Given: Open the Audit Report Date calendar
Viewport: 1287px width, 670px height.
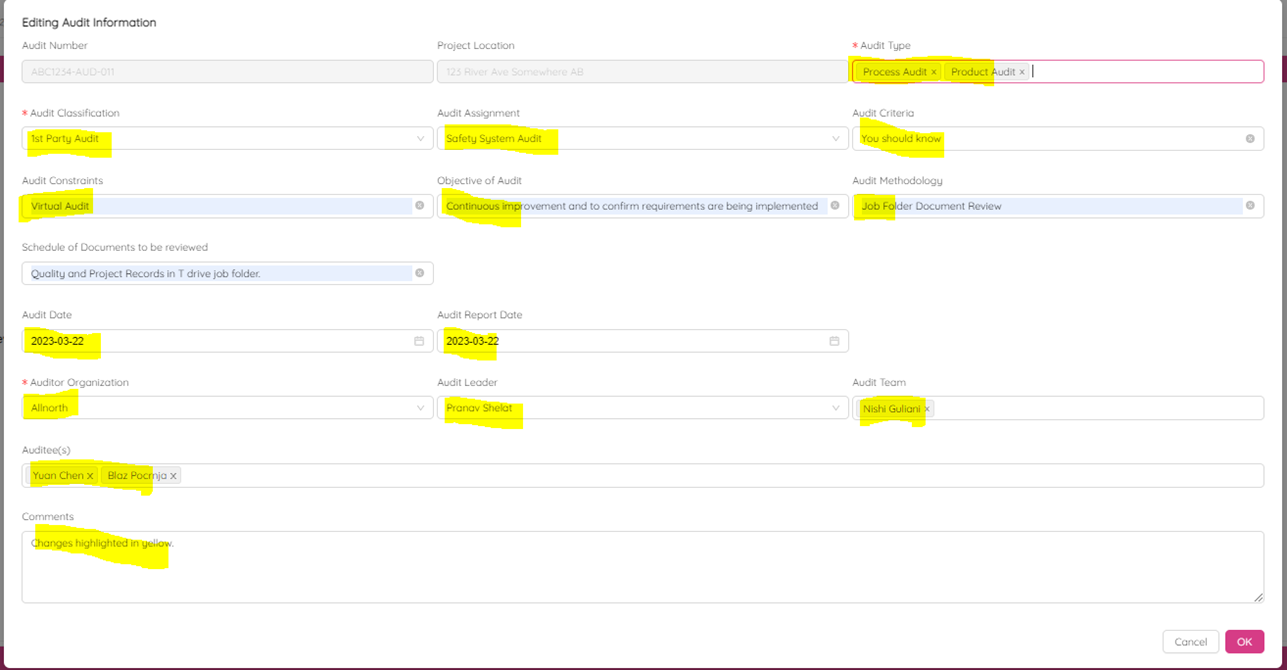Looking at the screenshot, I should pyautogui.click(x=834, y=341).
